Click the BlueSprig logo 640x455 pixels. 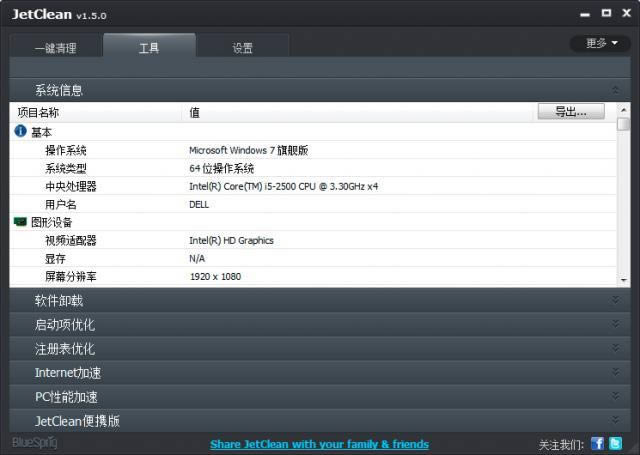point(35,442)
